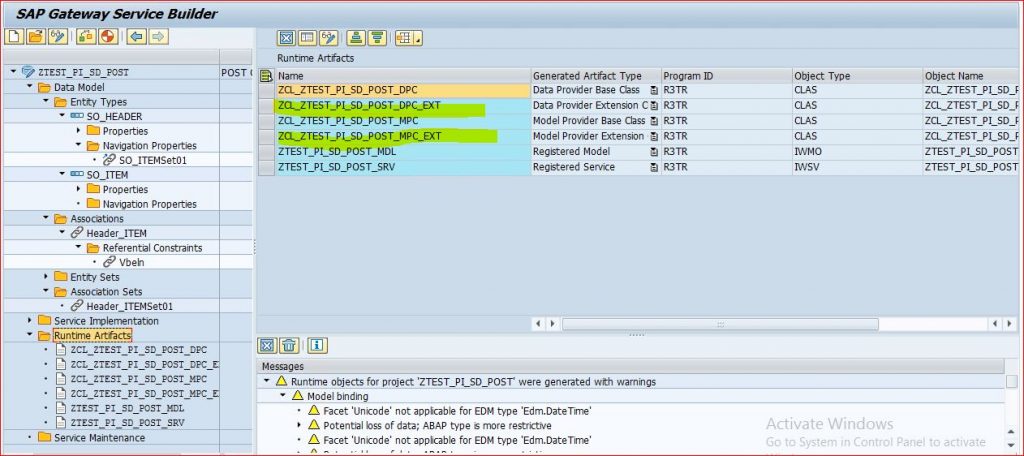This screenshot has height=456, width=1024.
Task: Click the select-all rows icon beside Name
Action: tap(266, 76)
